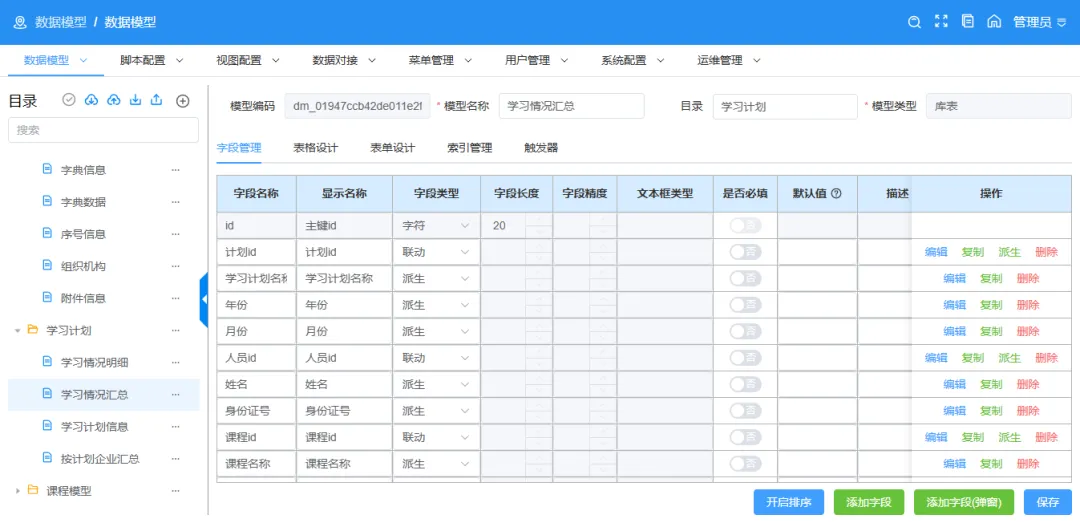The height and width of the screenshot is (523, 1080).
Task: Click the search icon in top header
Action: click(914, 22)
